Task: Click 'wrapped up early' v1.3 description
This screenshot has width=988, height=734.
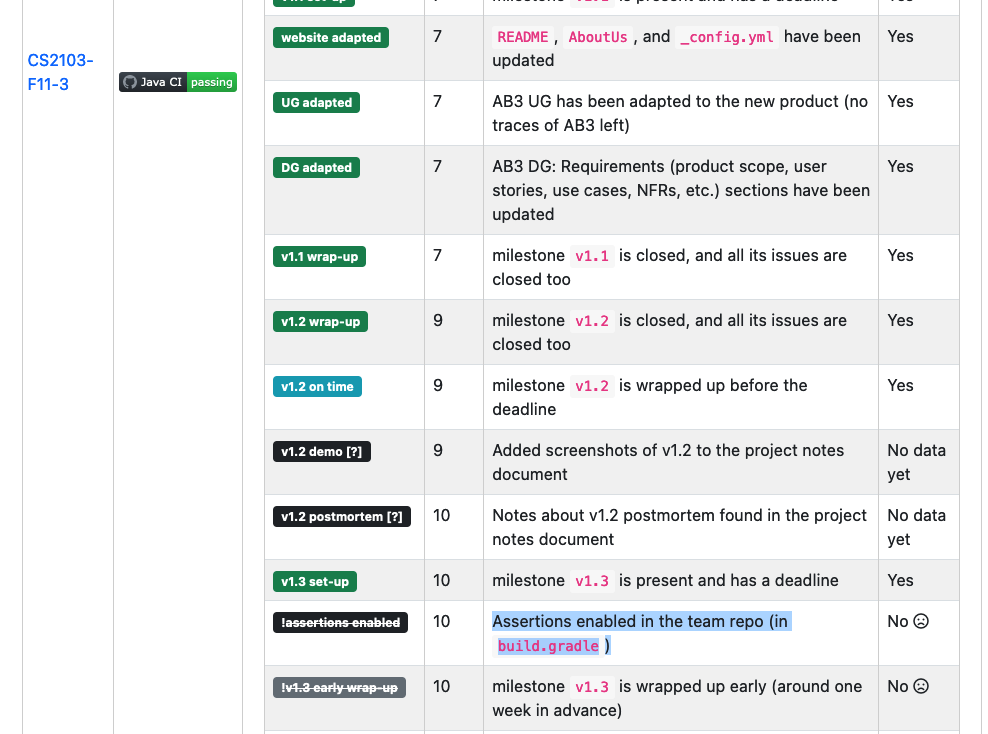Action: 677,698
